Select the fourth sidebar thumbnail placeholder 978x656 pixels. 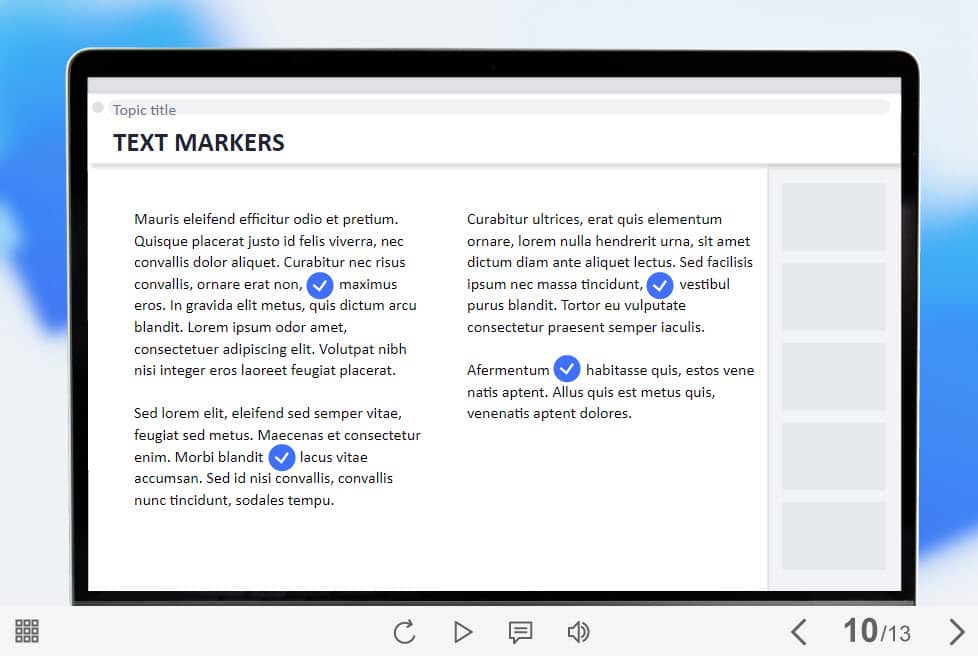[x=833, y=456]
